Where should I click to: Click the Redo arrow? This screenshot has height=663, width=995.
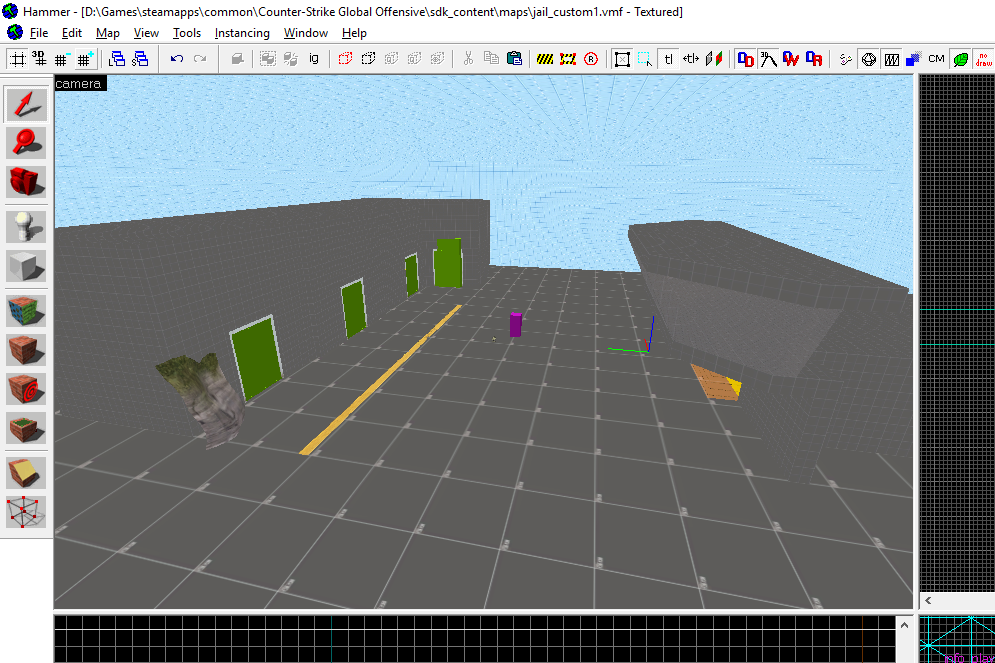click(200, 59)
